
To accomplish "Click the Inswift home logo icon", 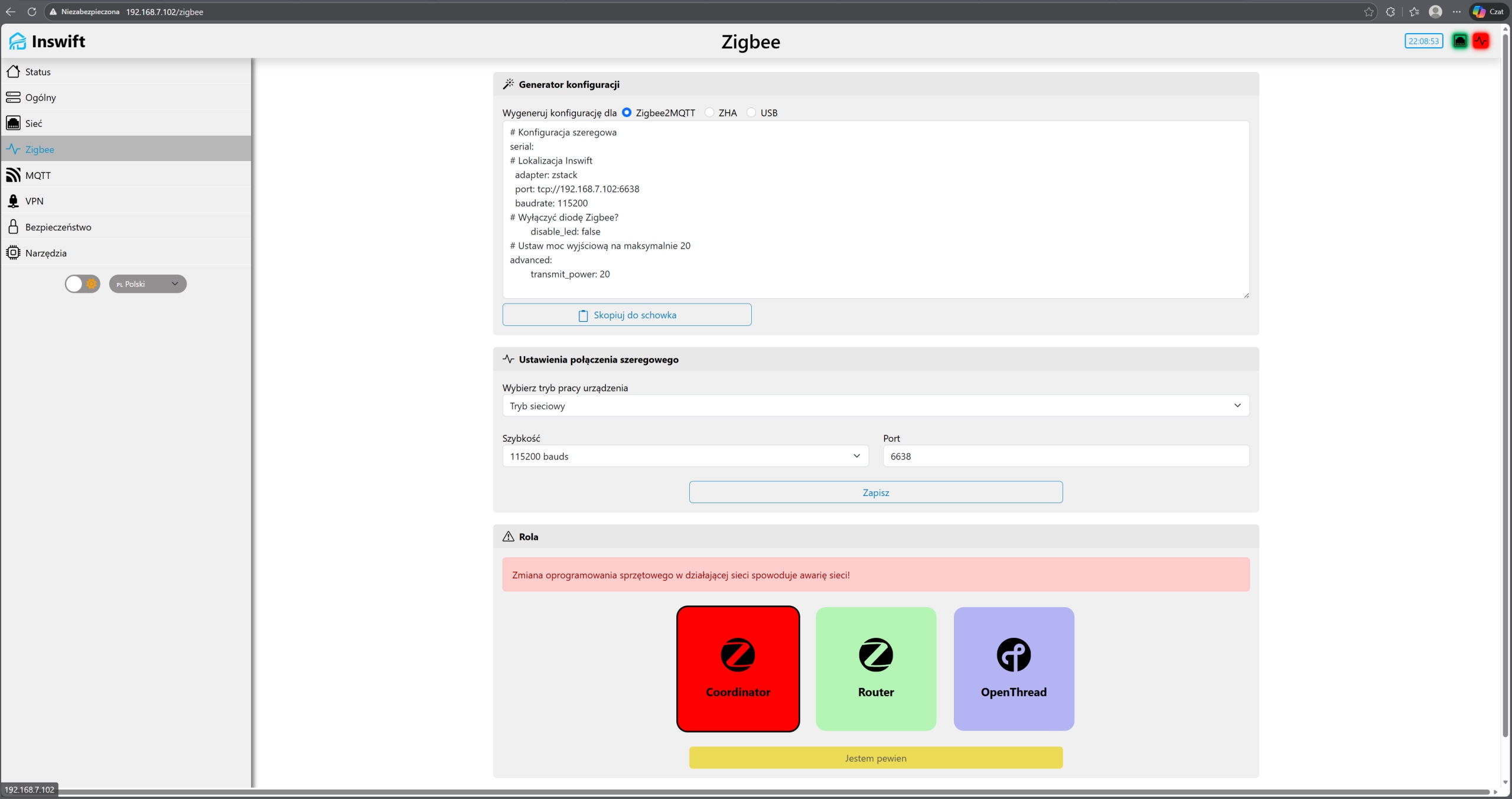I will 18,41.
